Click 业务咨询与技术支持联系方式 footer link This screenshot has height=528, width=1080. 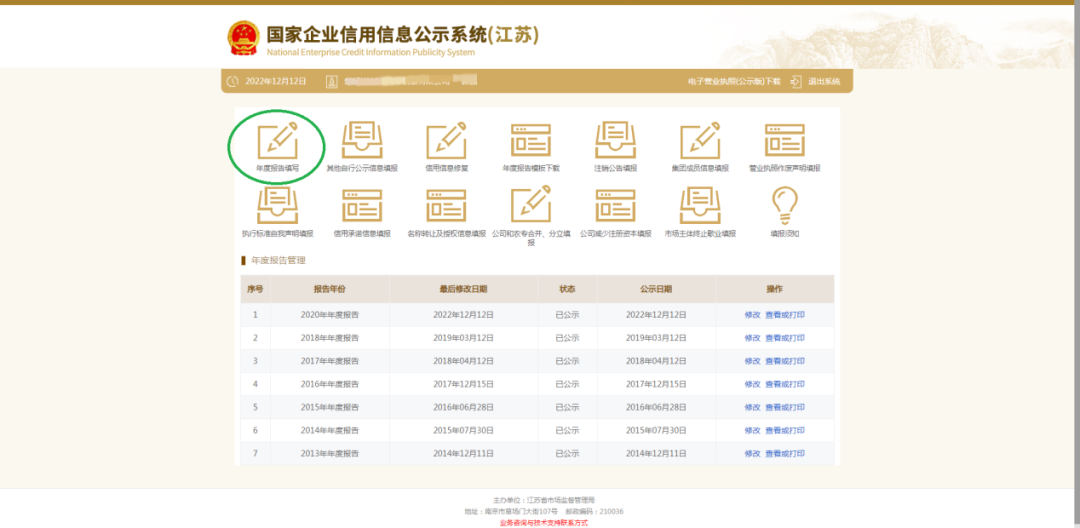tap(544, 522)
